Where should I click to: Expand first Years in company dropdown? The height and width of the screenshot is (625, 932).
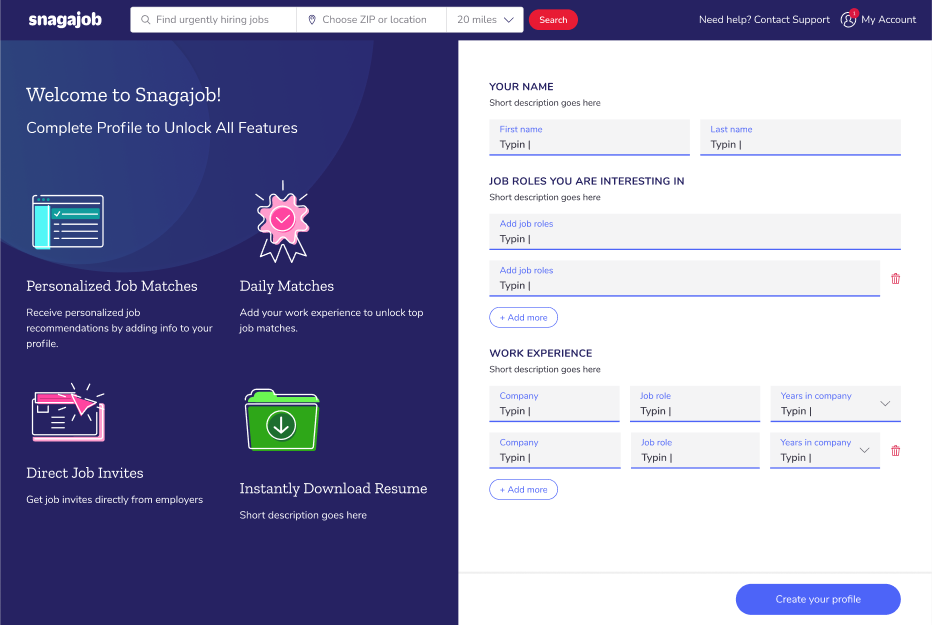tap(885, 403)
